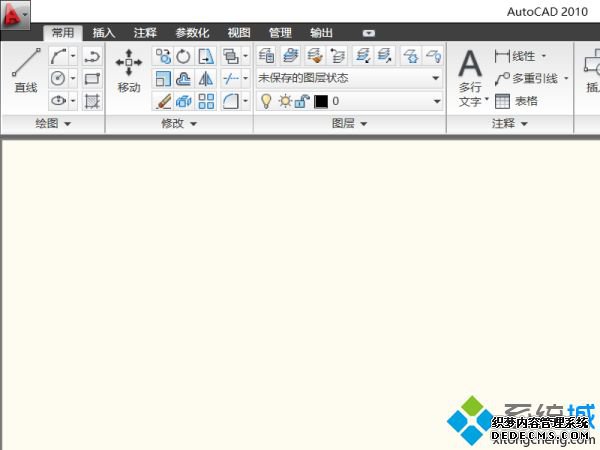The width and height of the screenshot is (600, 450).
Task: Click the Draw Order icon in the 修改 panel
Action: pos(231,57)
